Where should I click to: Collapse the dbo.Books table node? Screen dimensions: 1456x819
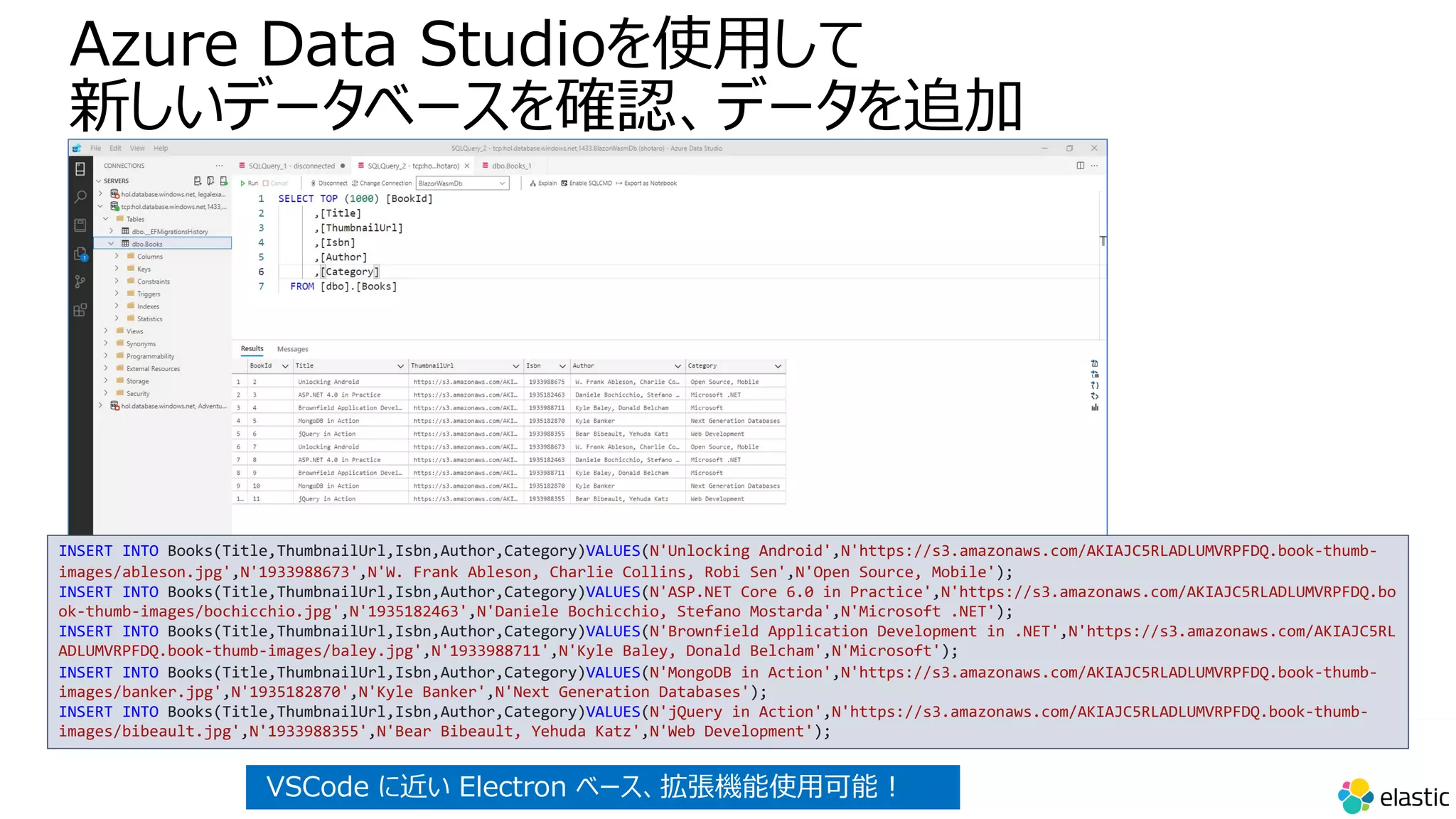(112, 244)
